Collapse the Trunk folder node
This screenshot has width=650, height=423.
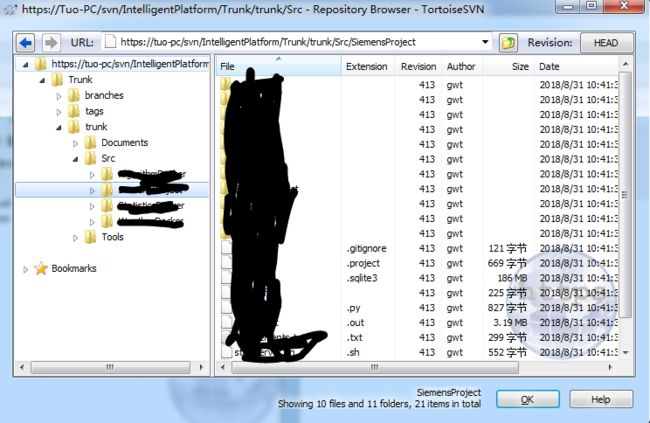point(42,80)
